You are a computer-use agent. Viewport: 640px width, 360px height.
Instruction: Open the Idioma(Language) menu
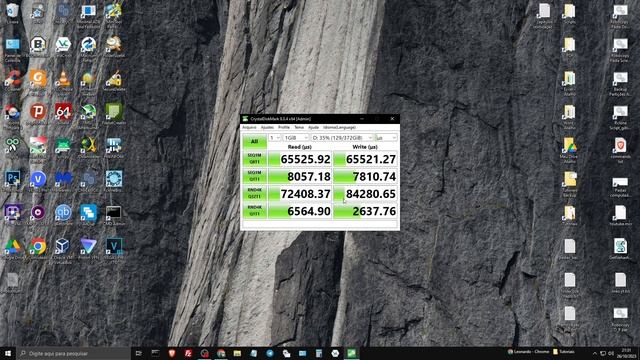pyautogui.click(x=339, y=127)
